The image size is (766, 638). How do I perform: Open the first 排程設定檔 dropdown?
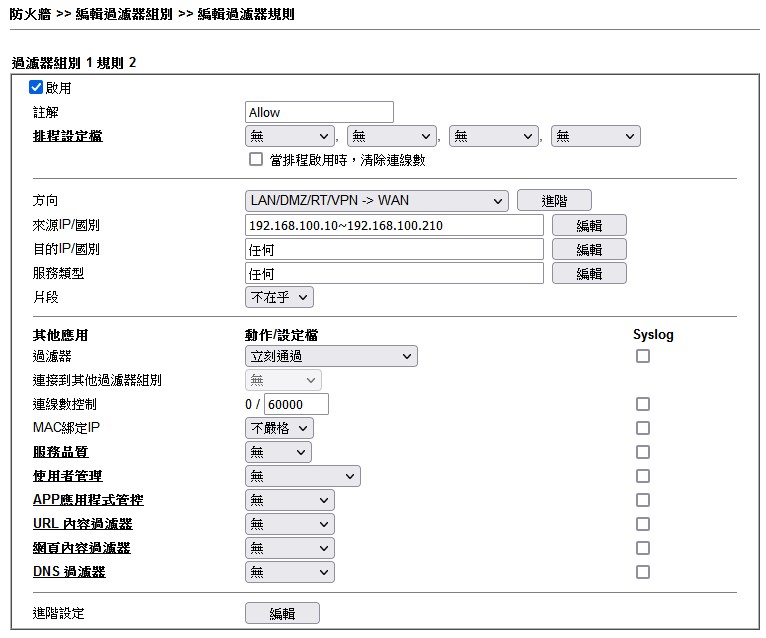290,136
